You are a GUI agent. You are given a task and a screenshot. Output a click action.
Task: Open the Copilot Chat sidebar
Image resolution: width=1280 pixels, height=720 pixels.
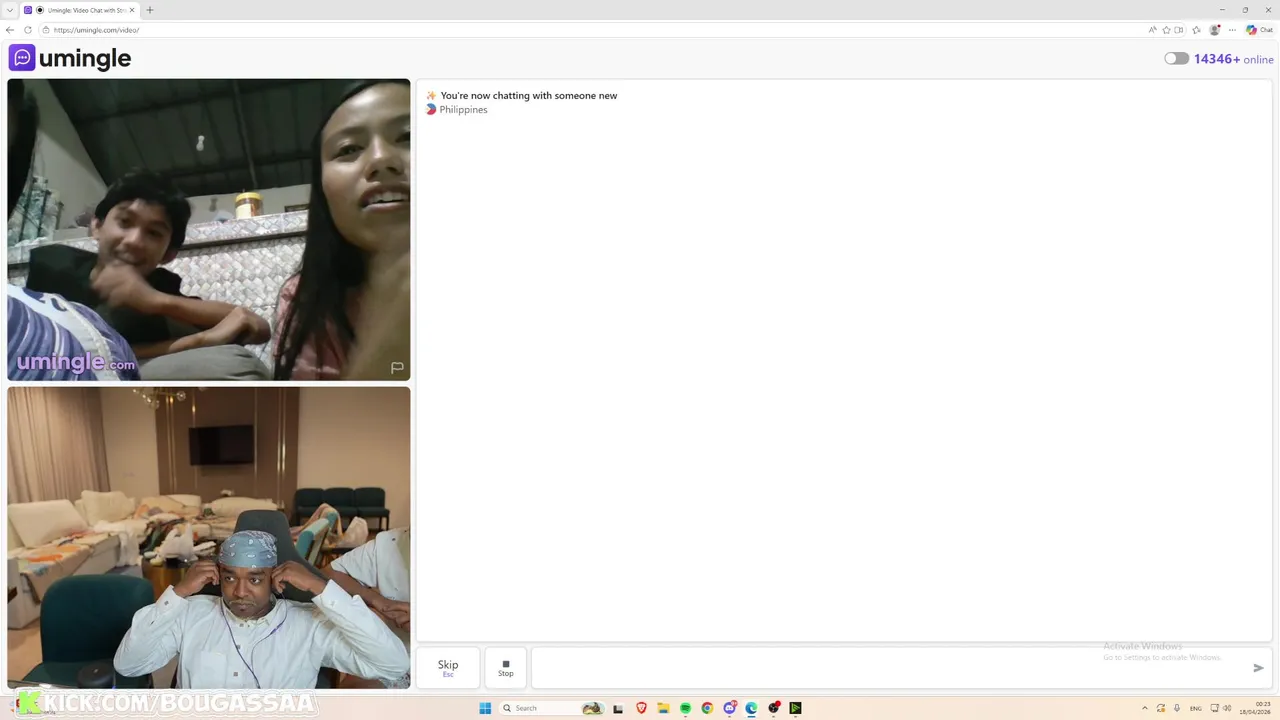click(1259, 30)
